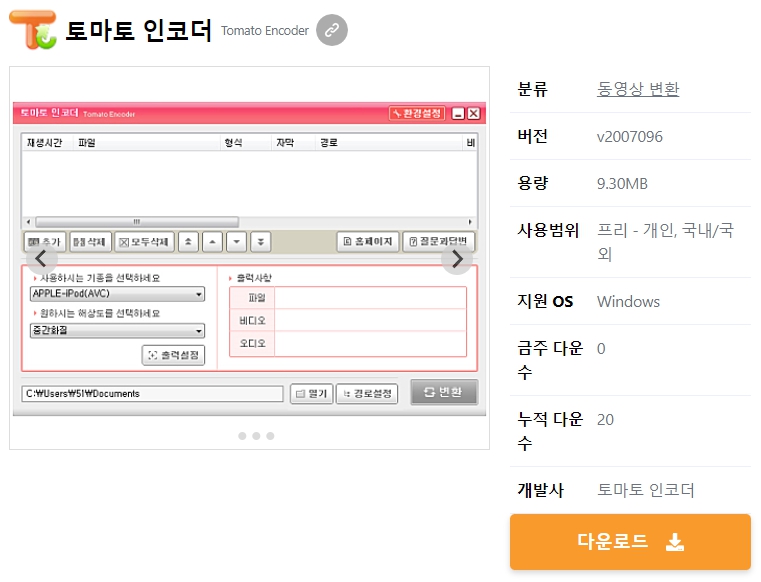The height and width of the screenshot is (582, 761).
Task: Click the 파일 output info field
Action: point(370,298)
